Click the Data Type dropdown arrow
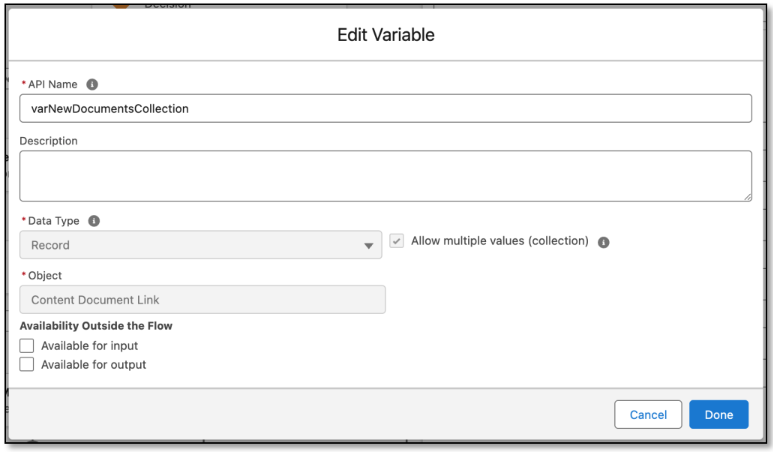 tap(368, 245)
